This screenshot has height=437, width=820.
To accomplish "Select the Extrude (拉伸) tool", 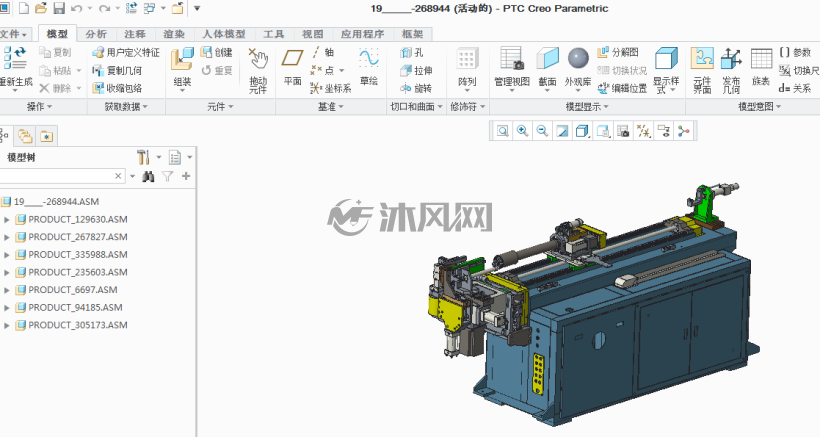I will pyautogui.click(x=416, y=70).
